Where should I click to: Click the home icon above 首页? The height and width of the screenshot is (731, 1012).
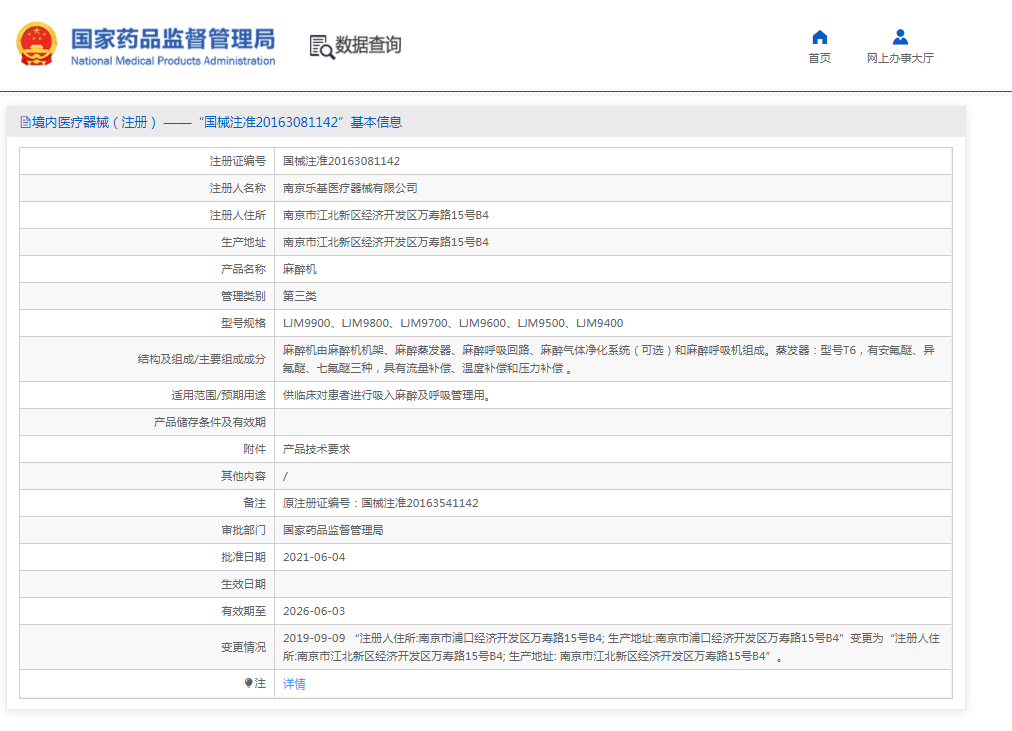[819, 37]
